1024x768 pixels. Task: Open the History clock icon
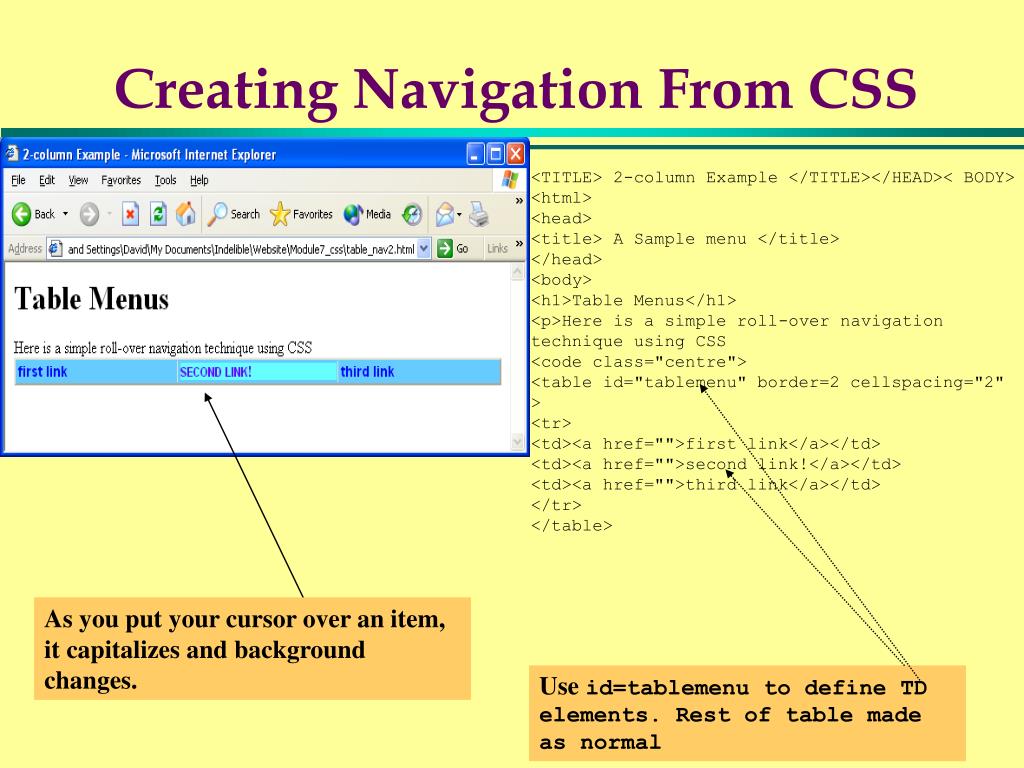[412, 214]
